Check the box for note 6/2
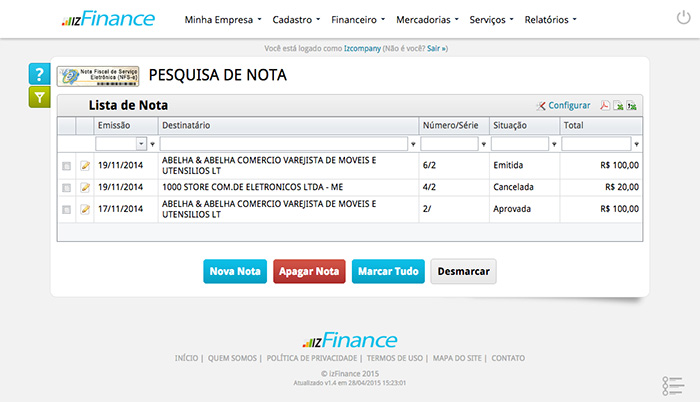The height and width of the screenshot is (402, 700). pyautogui.click(x=67, y=166)
